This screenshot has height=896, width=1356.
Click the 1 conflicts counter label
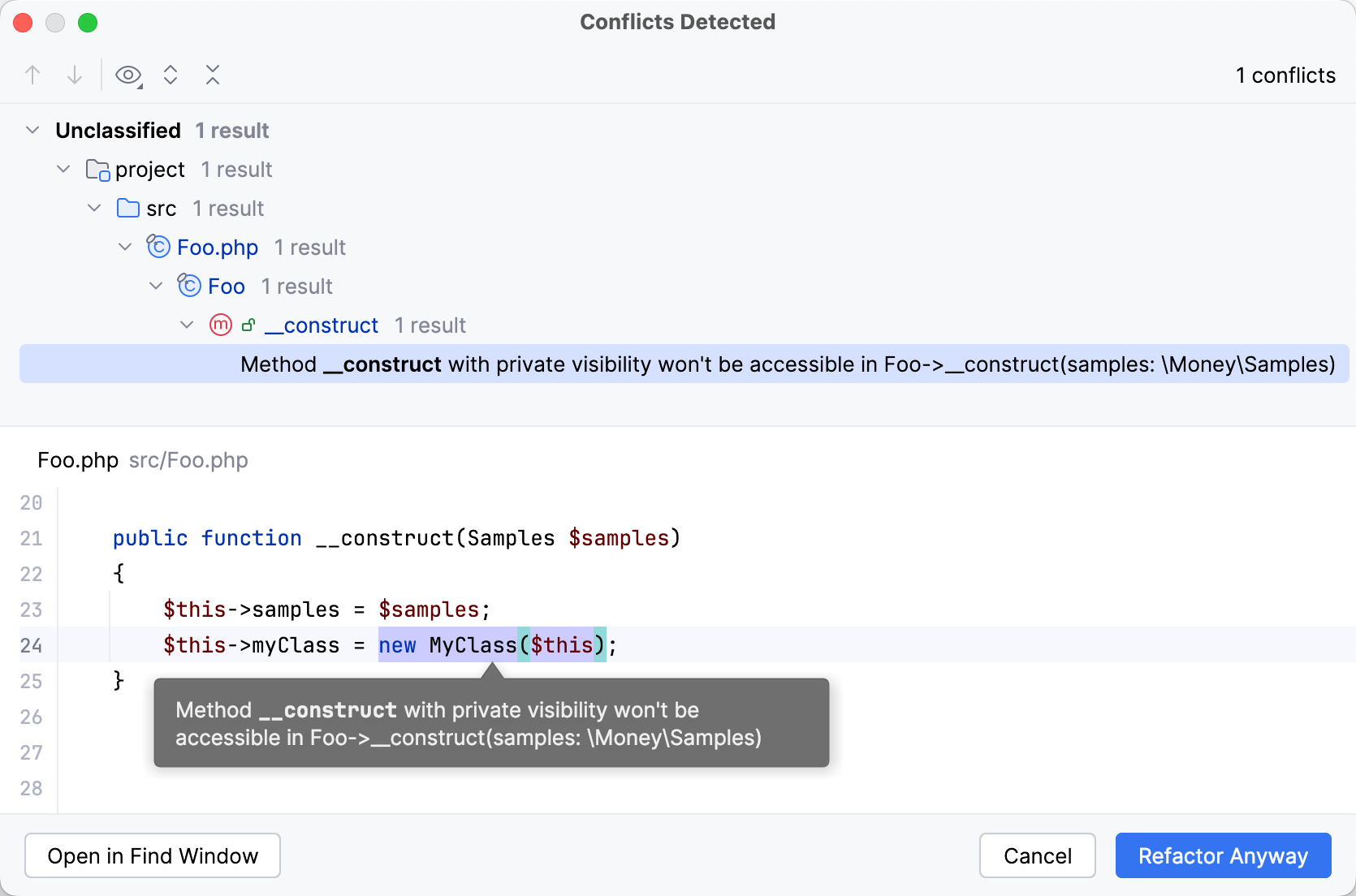(x=1285, y=75)
